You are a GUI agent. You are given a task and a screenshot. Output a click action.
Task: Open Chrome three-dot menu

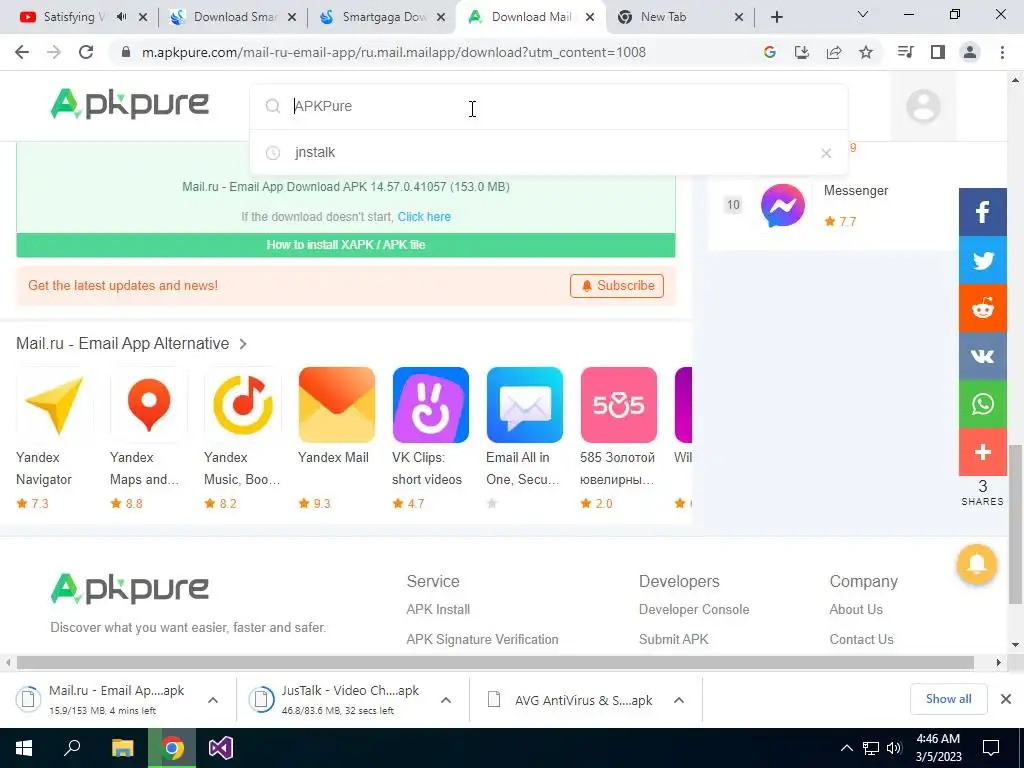tap(1002, 52)
